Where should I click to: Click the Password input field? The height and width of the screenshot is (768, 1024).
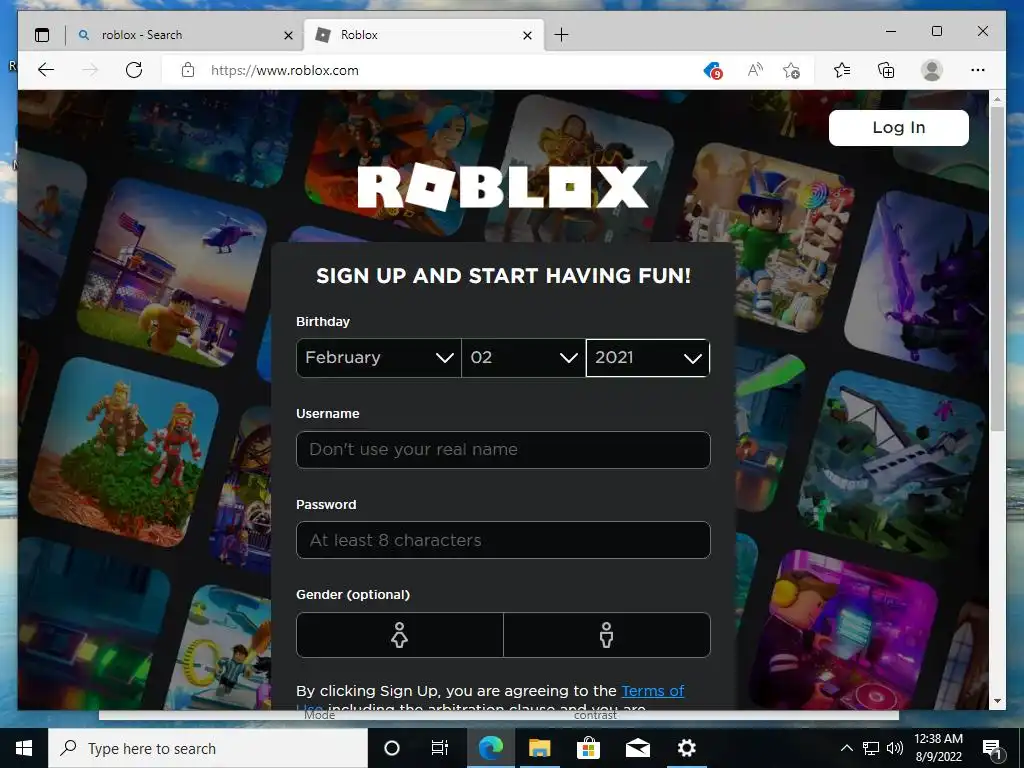click(503, 540)
